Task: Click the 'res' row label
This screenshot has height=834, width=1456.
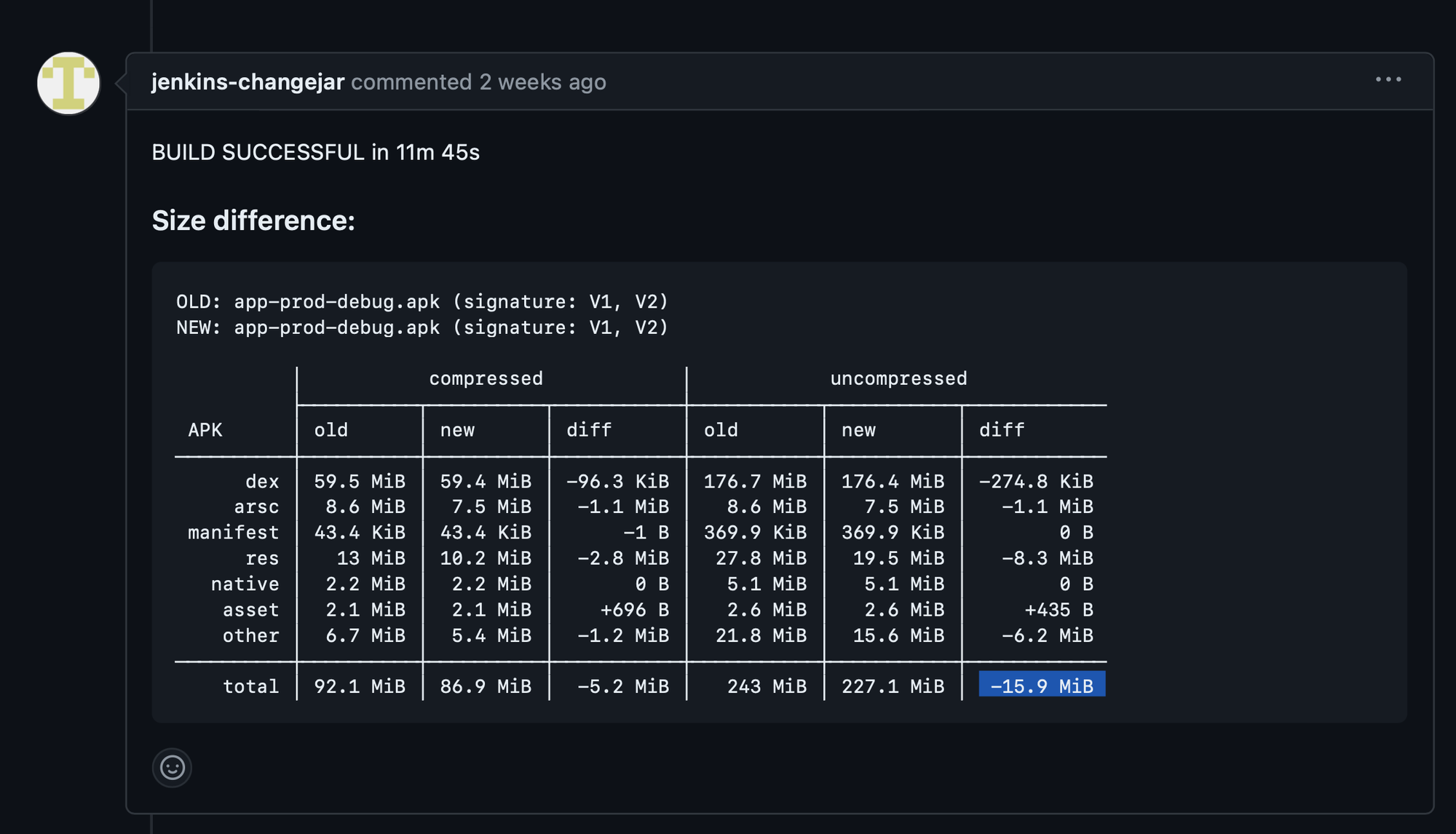Action: 262,558
